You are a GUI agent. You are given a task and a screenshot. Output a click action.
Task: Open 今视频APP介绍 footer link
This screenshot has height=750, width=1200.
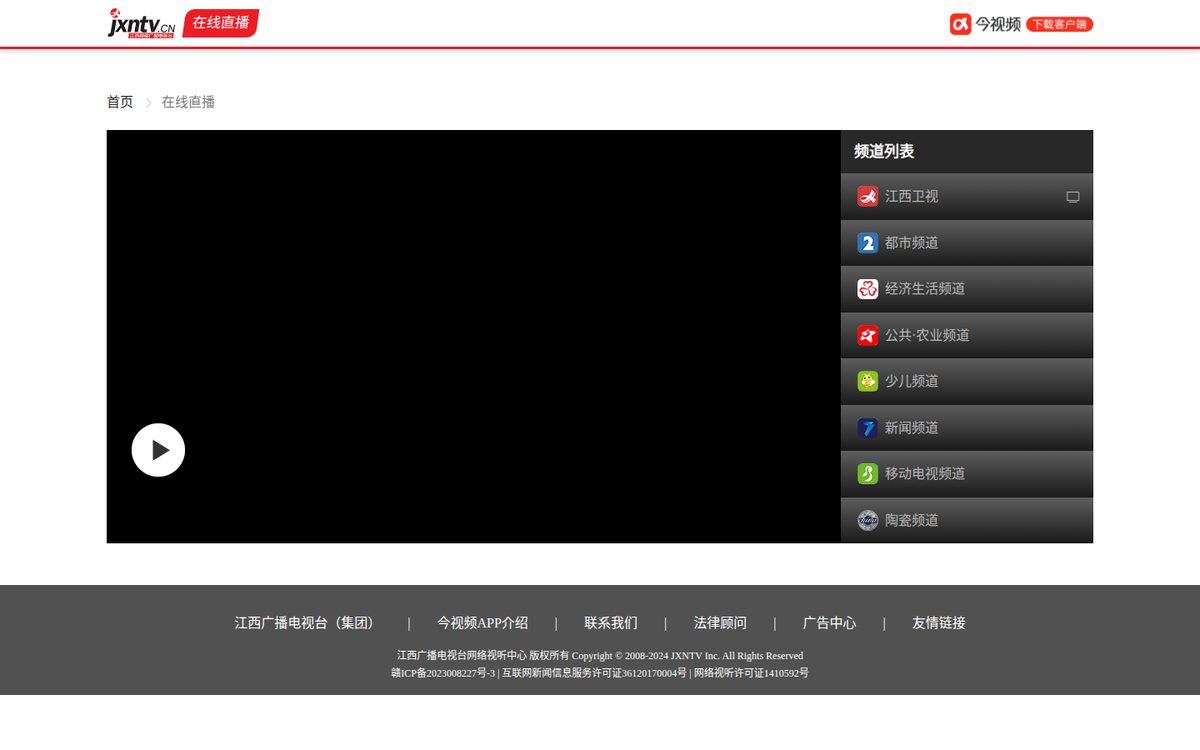point(482,623)
